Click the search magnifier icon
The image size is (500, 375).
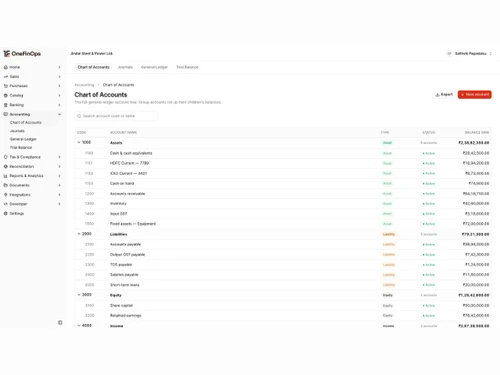coord(79,116)
